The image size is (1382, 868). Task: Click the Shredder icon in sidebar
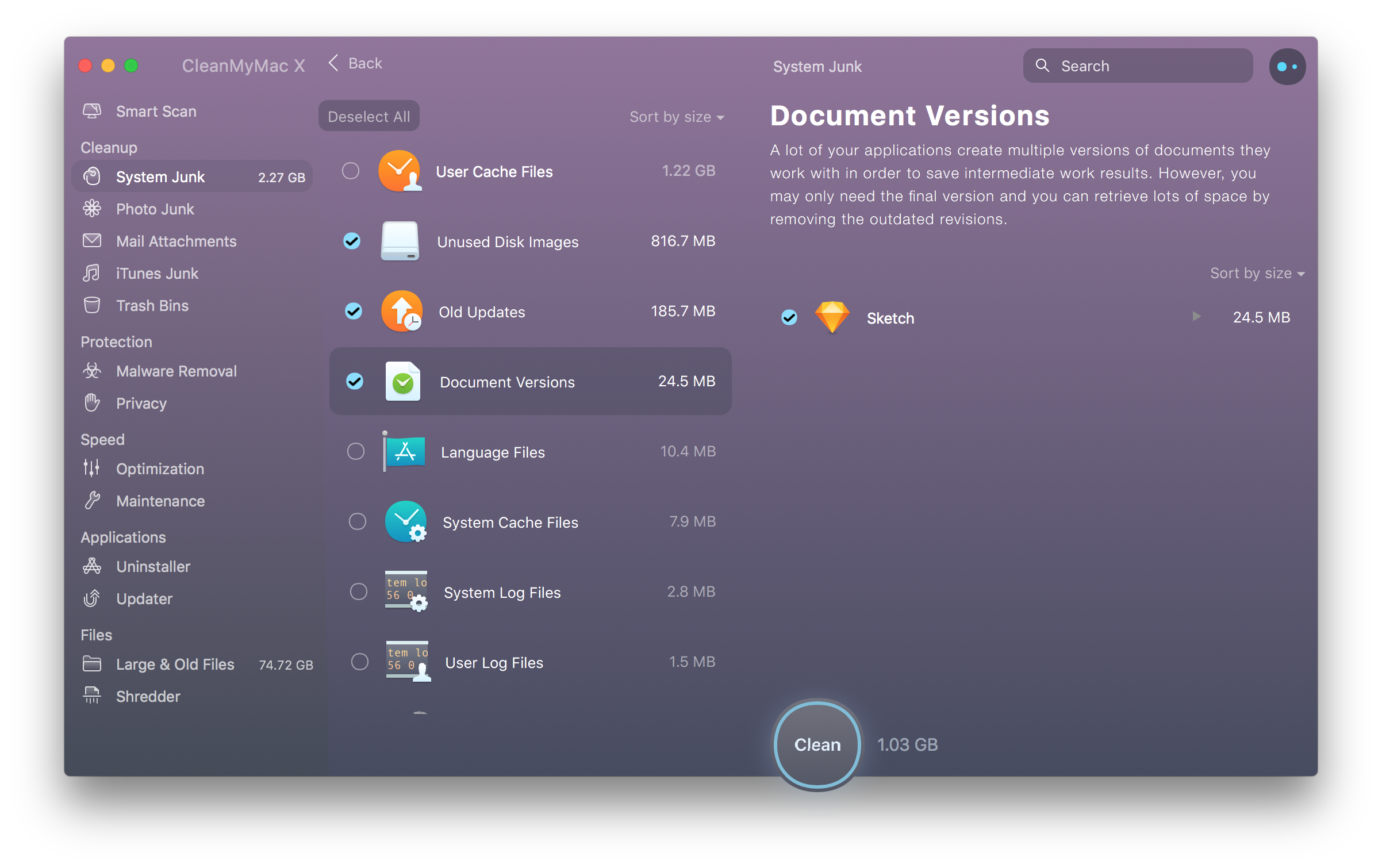pos(92,696)
